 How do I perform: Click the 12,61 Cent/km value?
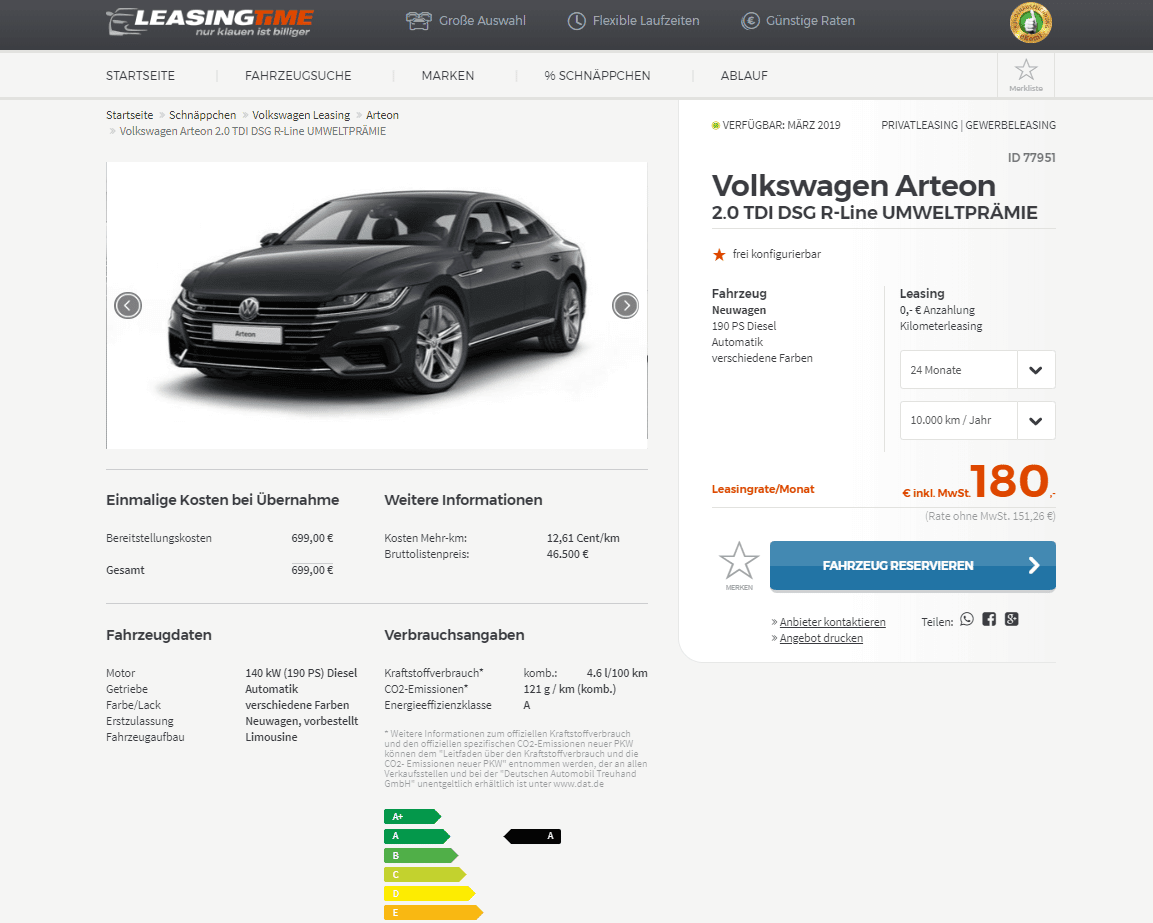583,538
